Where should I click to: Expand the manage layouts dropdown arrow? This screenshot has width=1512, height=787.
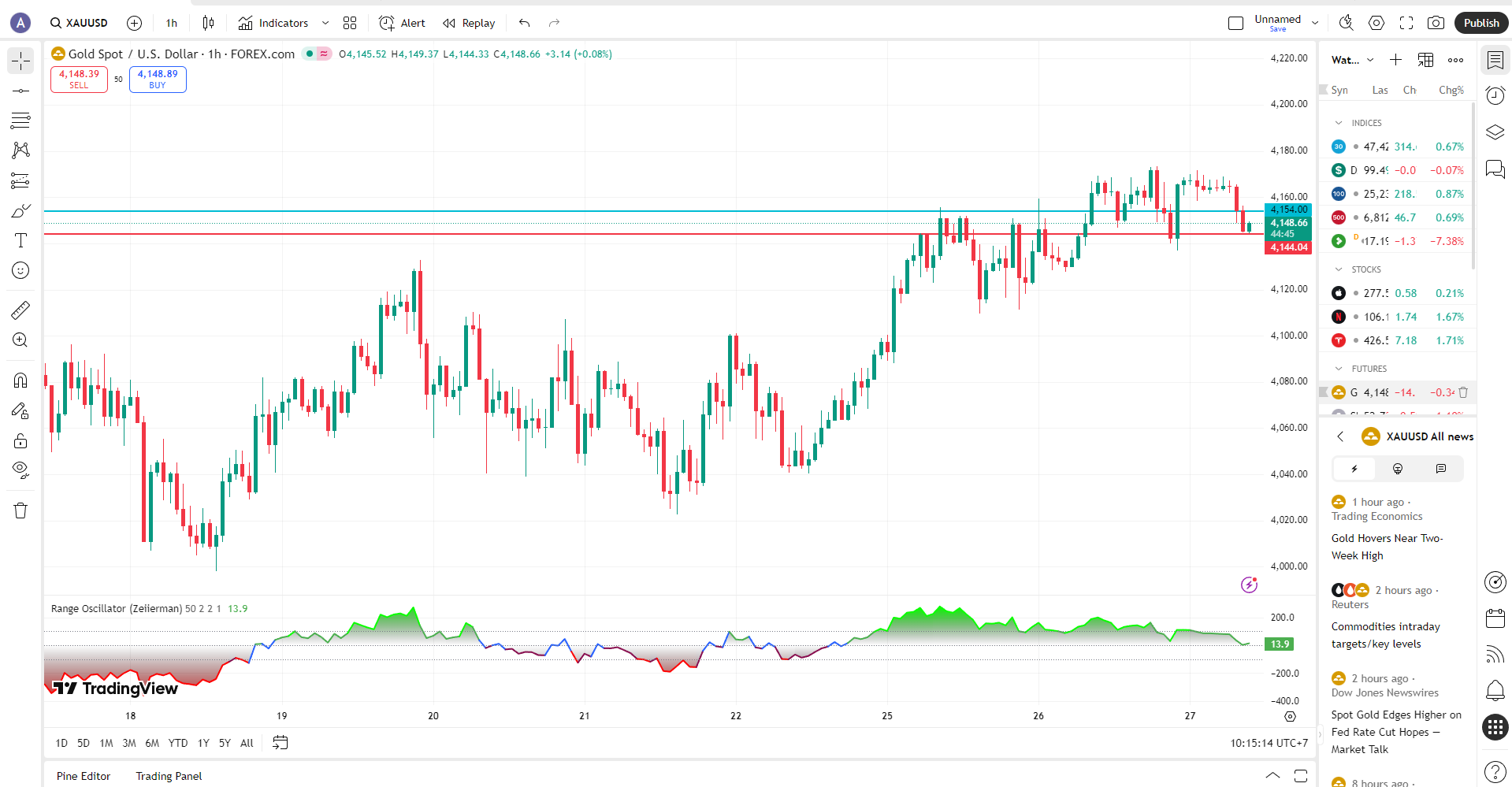1315,23
